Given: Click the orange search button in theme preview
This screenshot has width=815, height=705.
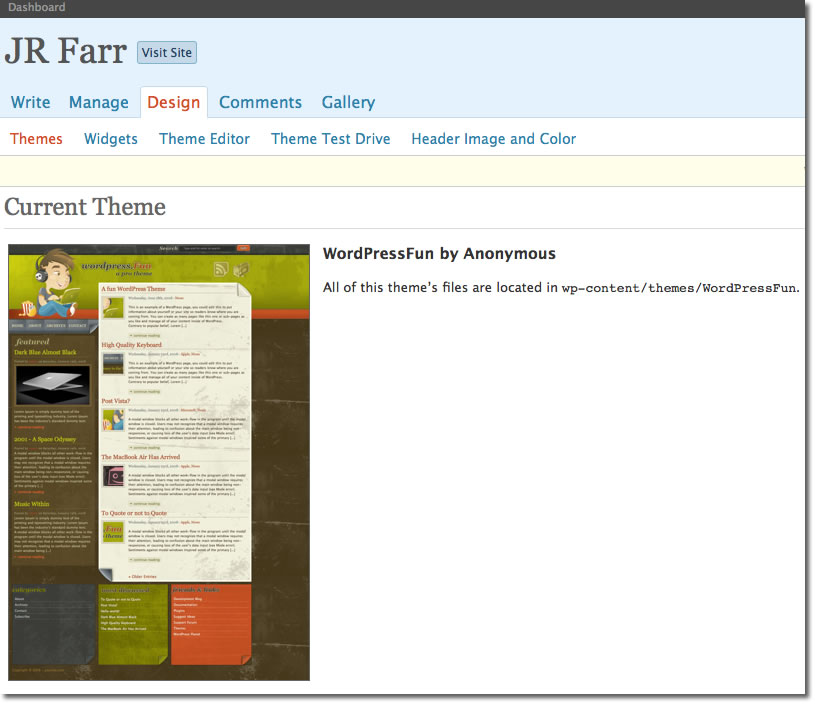Looking at the screenshot, I should 243,249.
